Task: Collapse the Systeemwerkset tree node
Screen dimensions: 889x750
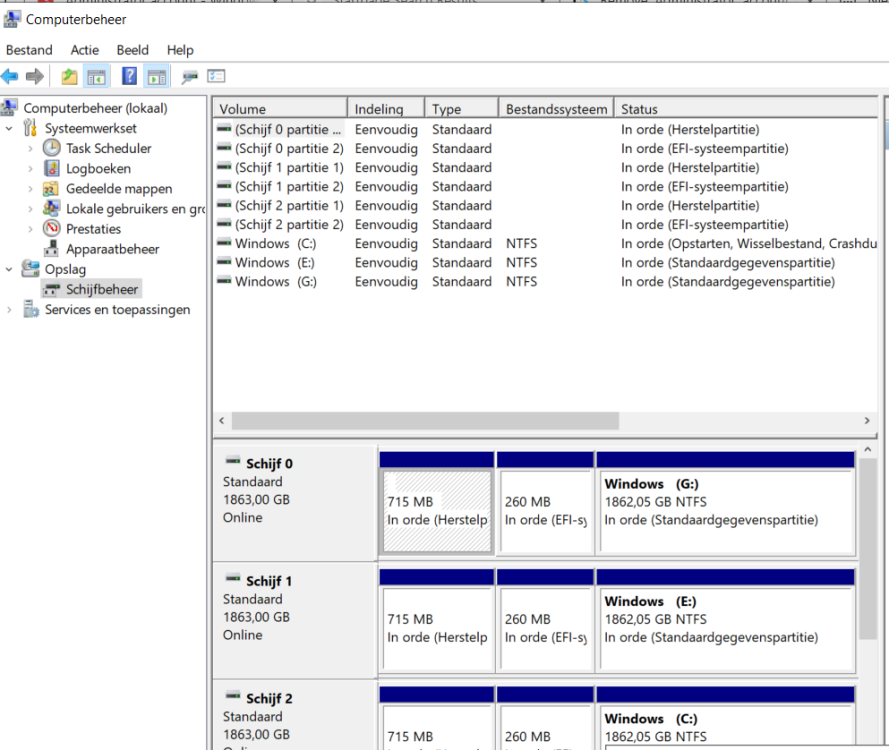Action: (10, 129)
